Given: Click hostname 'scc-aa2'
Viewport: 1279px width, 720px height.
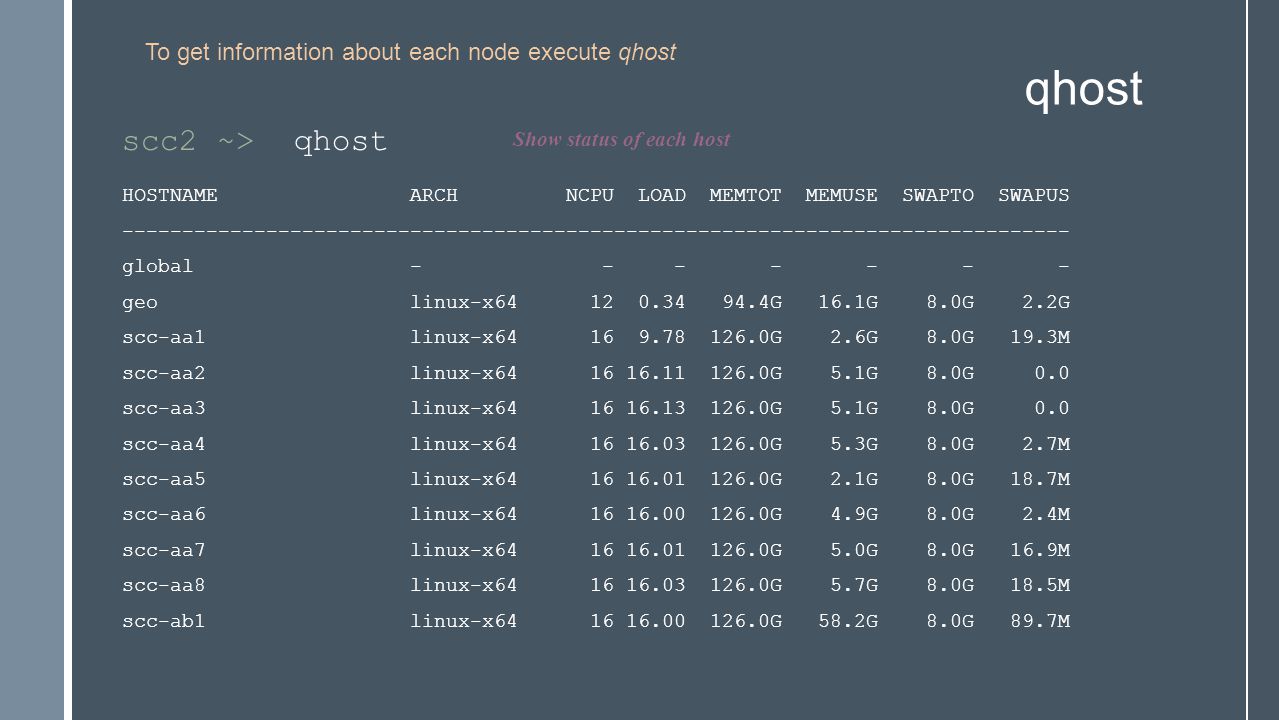Looking at the screenshot, I should [164, 374].
